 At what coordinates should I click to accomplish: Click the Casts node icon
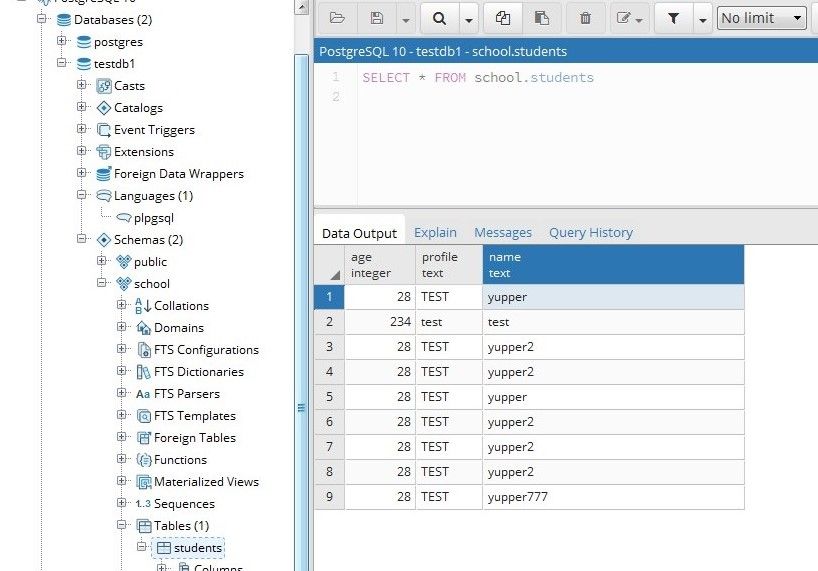[104, 86]
